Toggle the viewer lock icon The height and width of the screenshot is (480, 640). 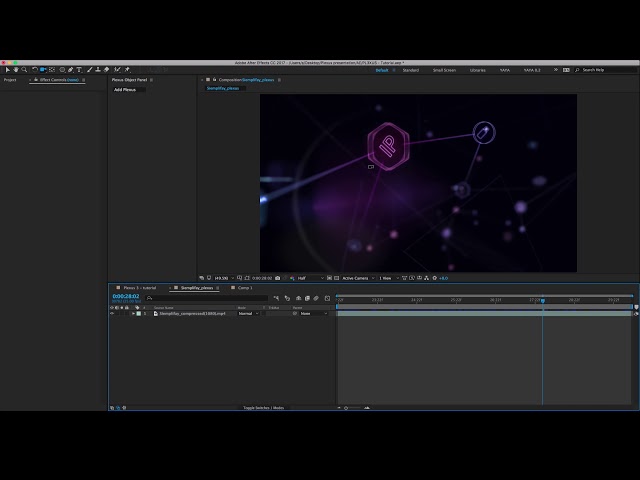click(214, 80)
